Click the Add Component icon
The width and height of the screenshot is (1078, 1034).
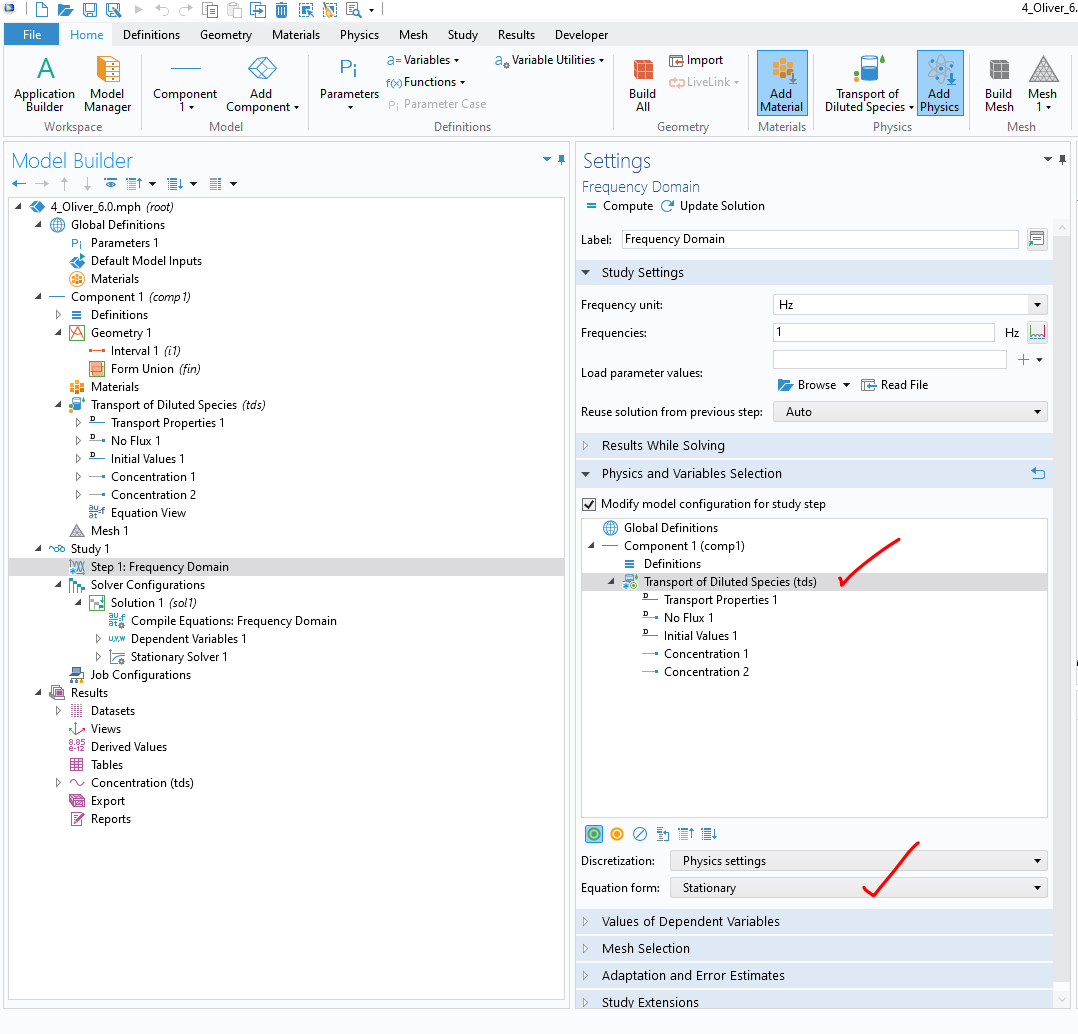tap(261, 84)
